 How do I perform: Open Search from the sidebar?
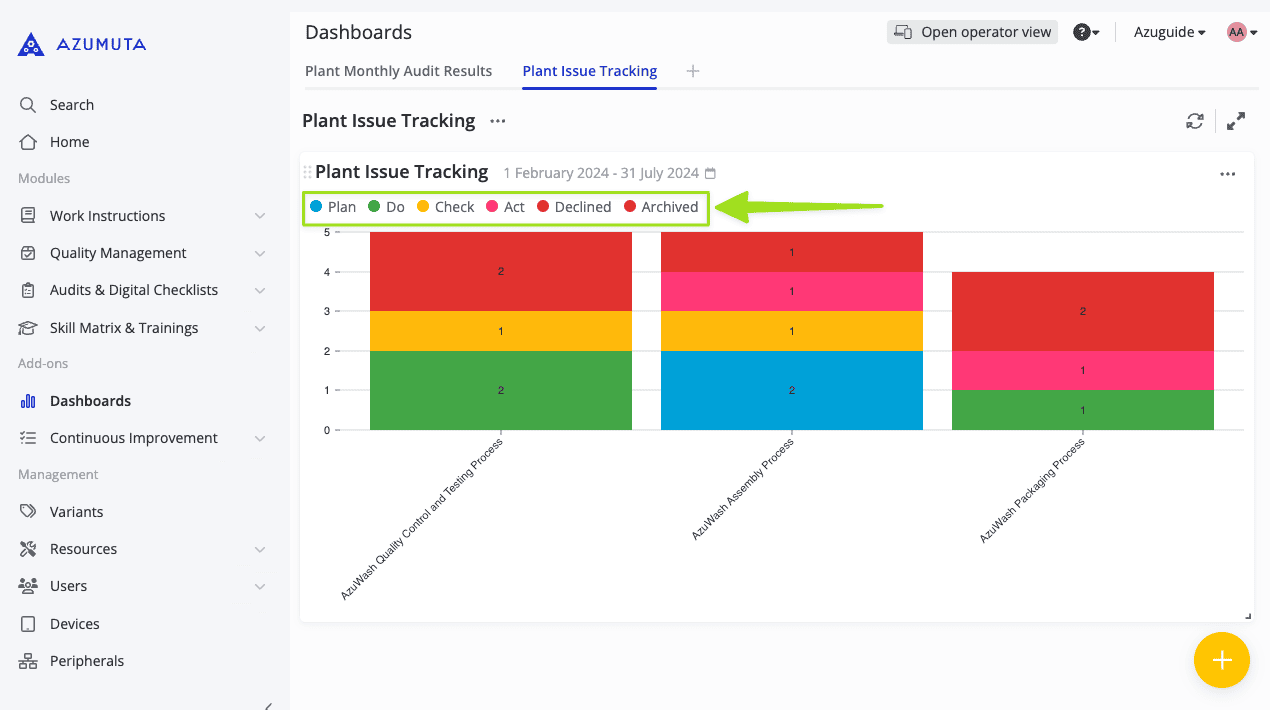(x=70, y=104)
